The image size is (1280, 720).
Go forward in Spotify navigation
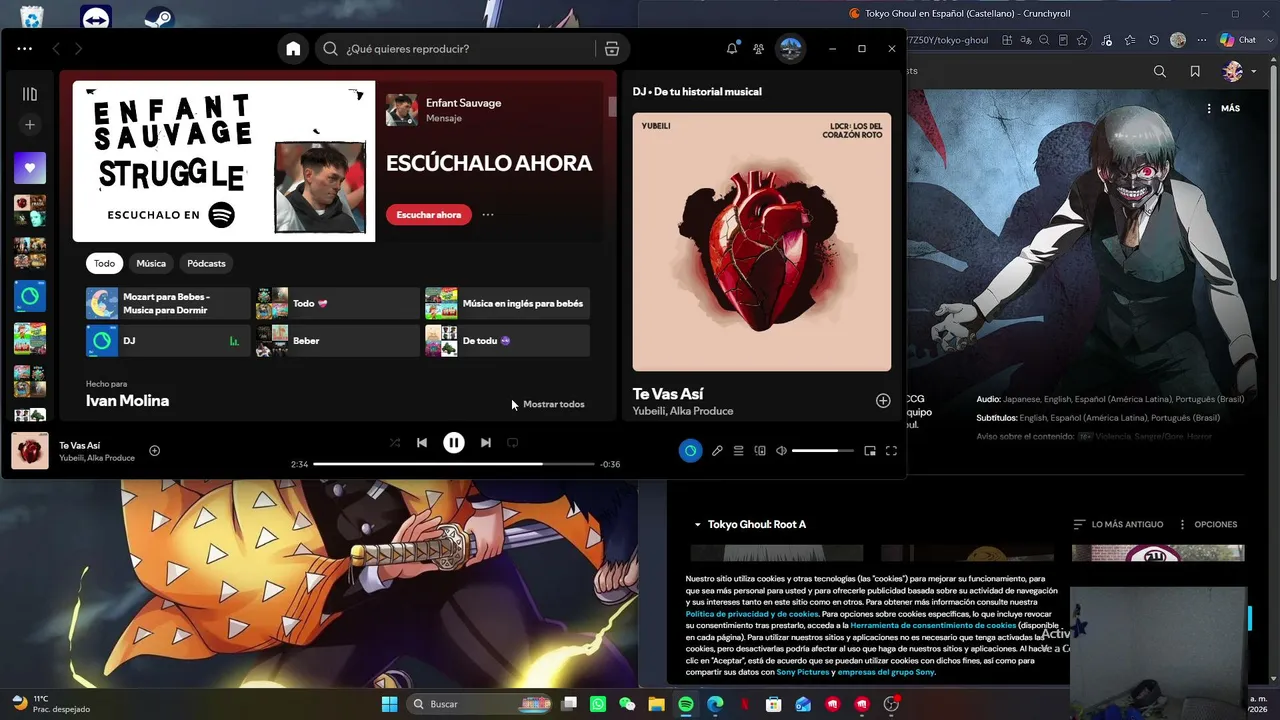[78, 48]
